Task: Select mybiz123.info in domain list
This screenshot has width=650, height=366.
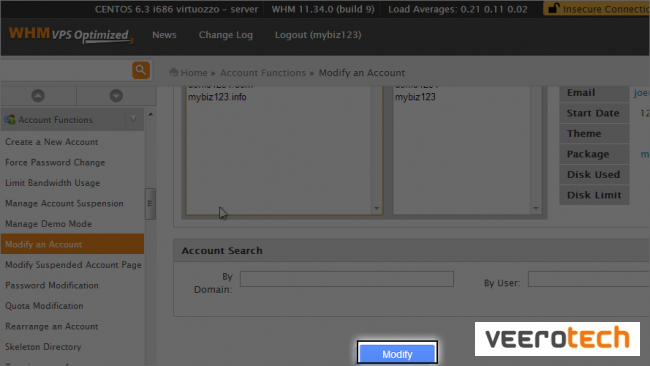Action: [217, 97]
